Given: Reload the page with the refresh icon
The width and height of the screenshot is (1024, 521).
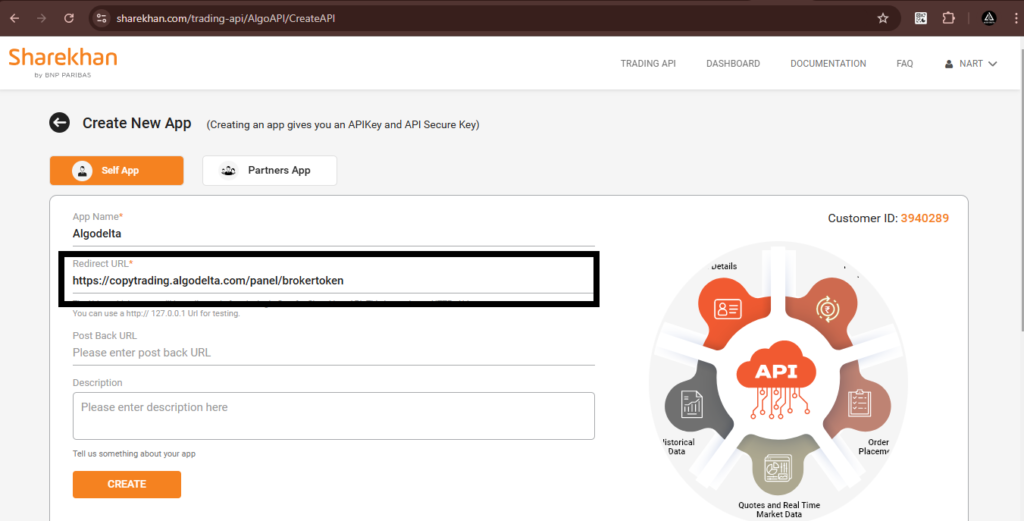Looking at the screenshot, I should coord(69,18).
